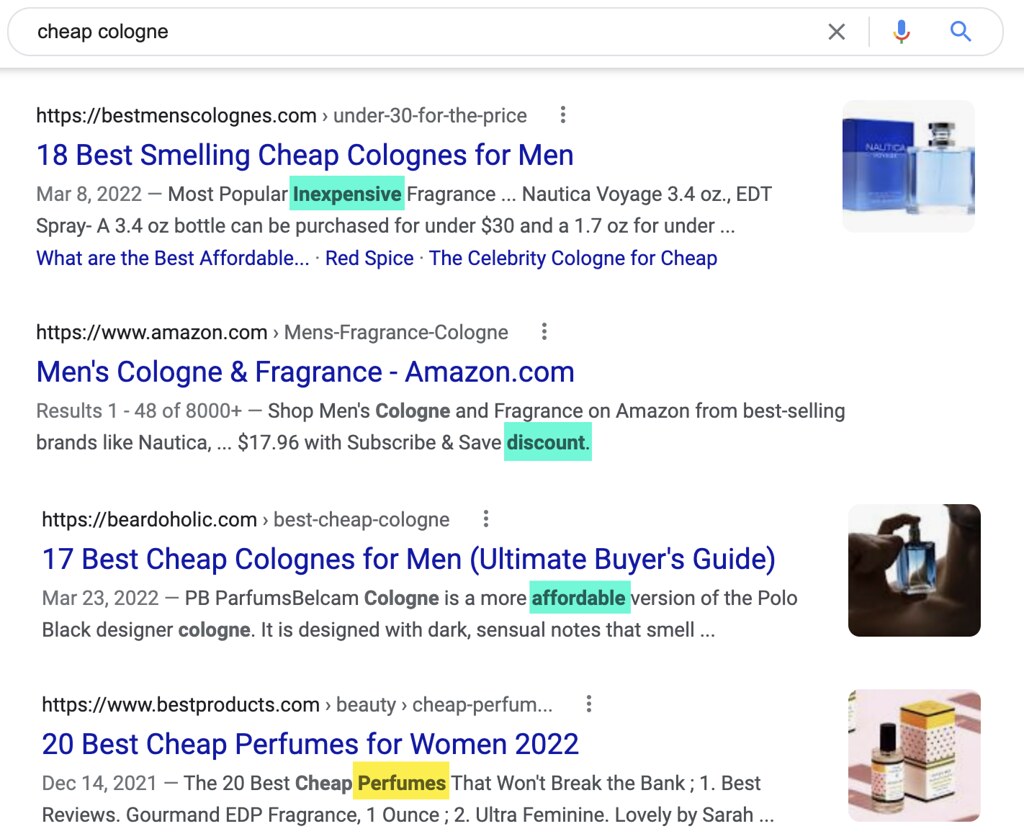Open the three-dot menu beside the Amazon result
This screenshot has width=1024, height=834.
tap(545, 331)
